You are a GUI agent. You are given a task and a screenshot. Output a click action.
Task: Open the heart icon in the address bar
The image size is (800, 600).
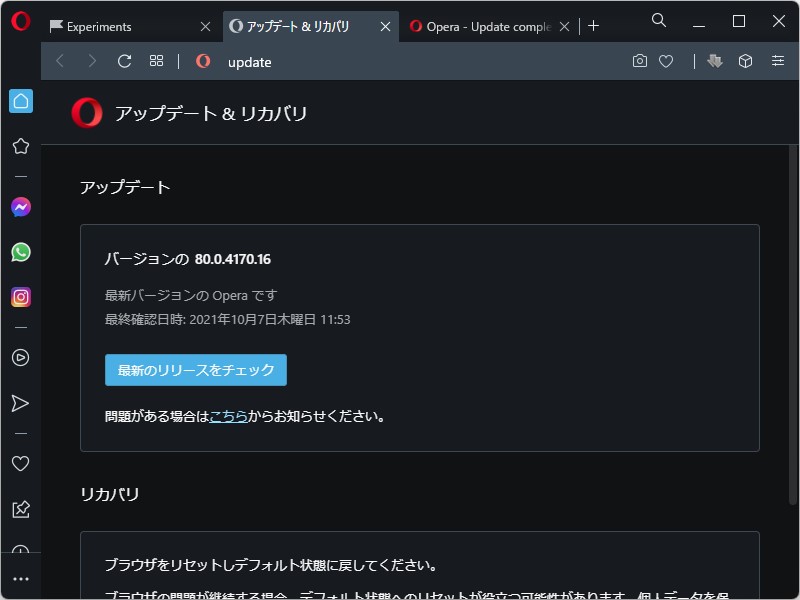(666, 61)
